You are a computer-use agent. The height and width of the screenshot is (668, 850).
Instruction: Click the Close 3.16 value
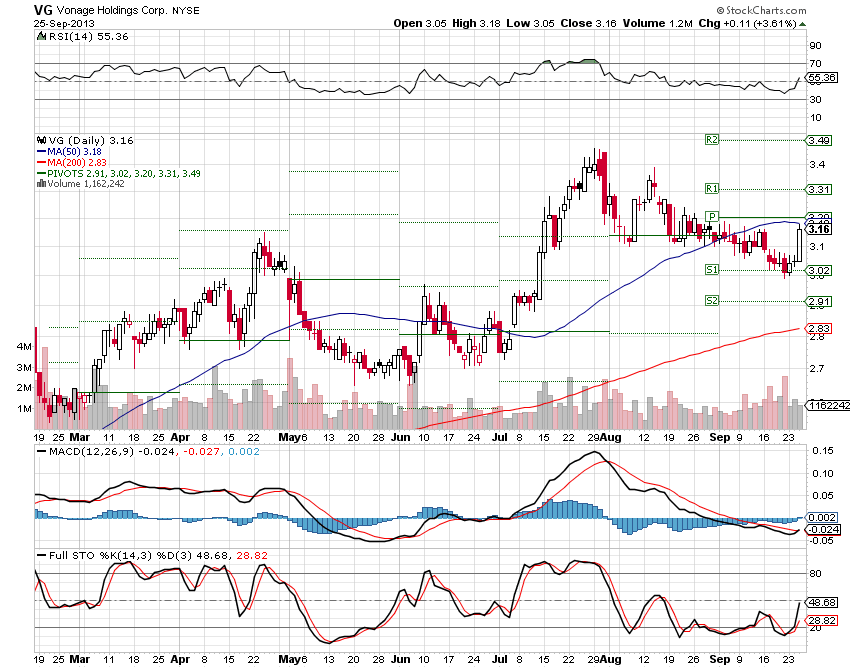click(x=589, y=23)
